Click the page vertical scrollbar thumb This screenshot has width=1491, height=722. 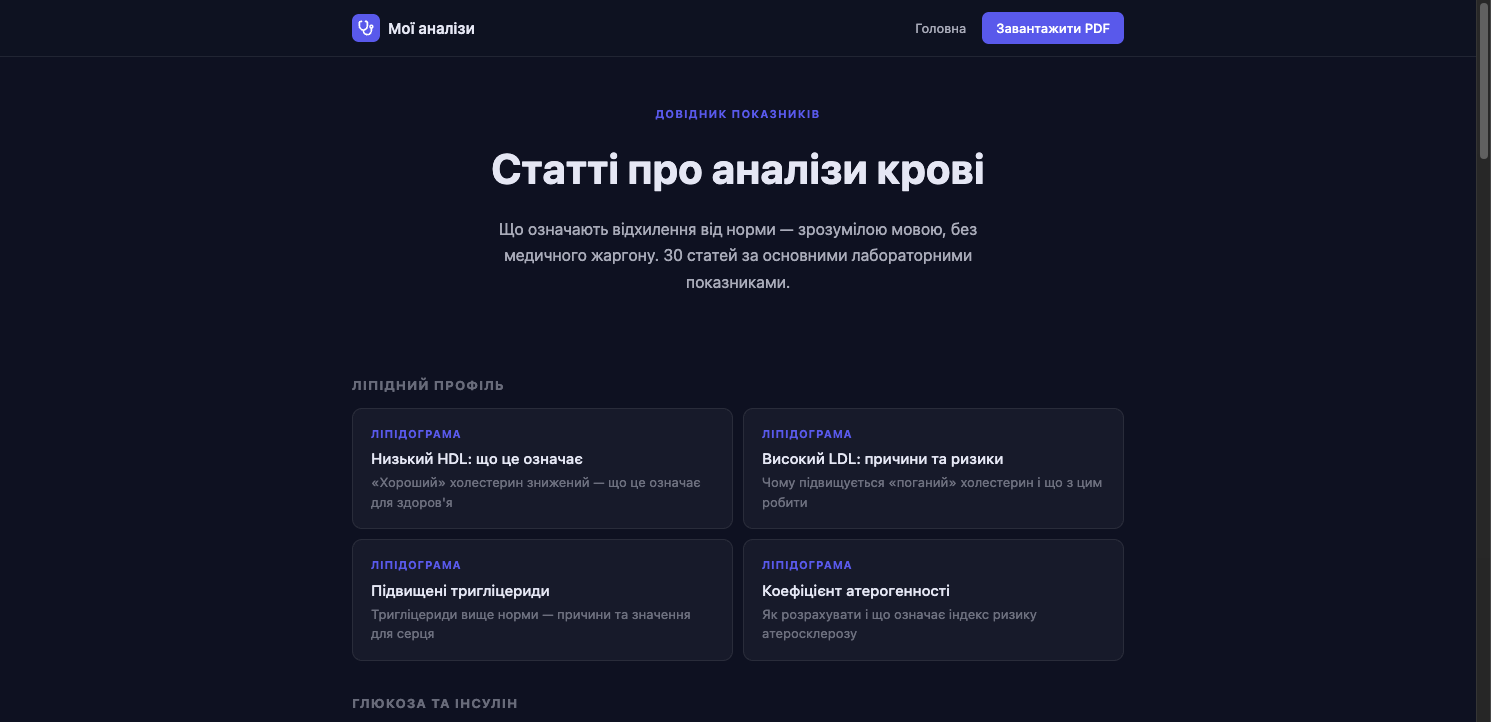1483,80
